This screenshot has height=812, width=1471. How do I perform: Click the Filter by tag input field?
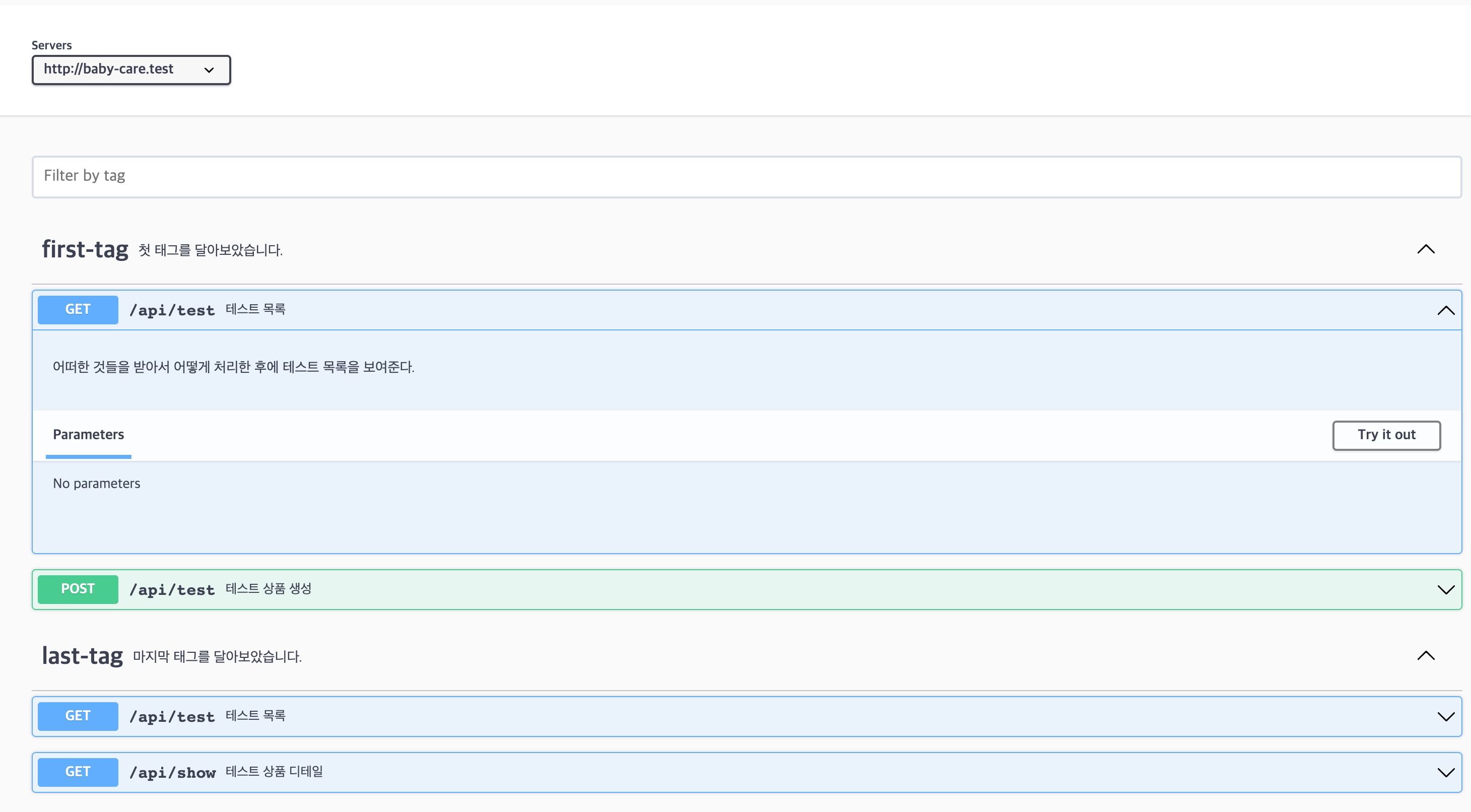[x=746, y=176]
